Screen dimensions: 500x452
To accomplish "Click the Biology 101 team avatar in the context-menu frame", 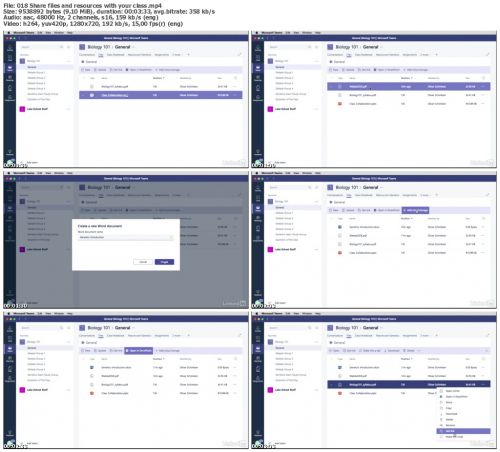I will pos(270,342).
